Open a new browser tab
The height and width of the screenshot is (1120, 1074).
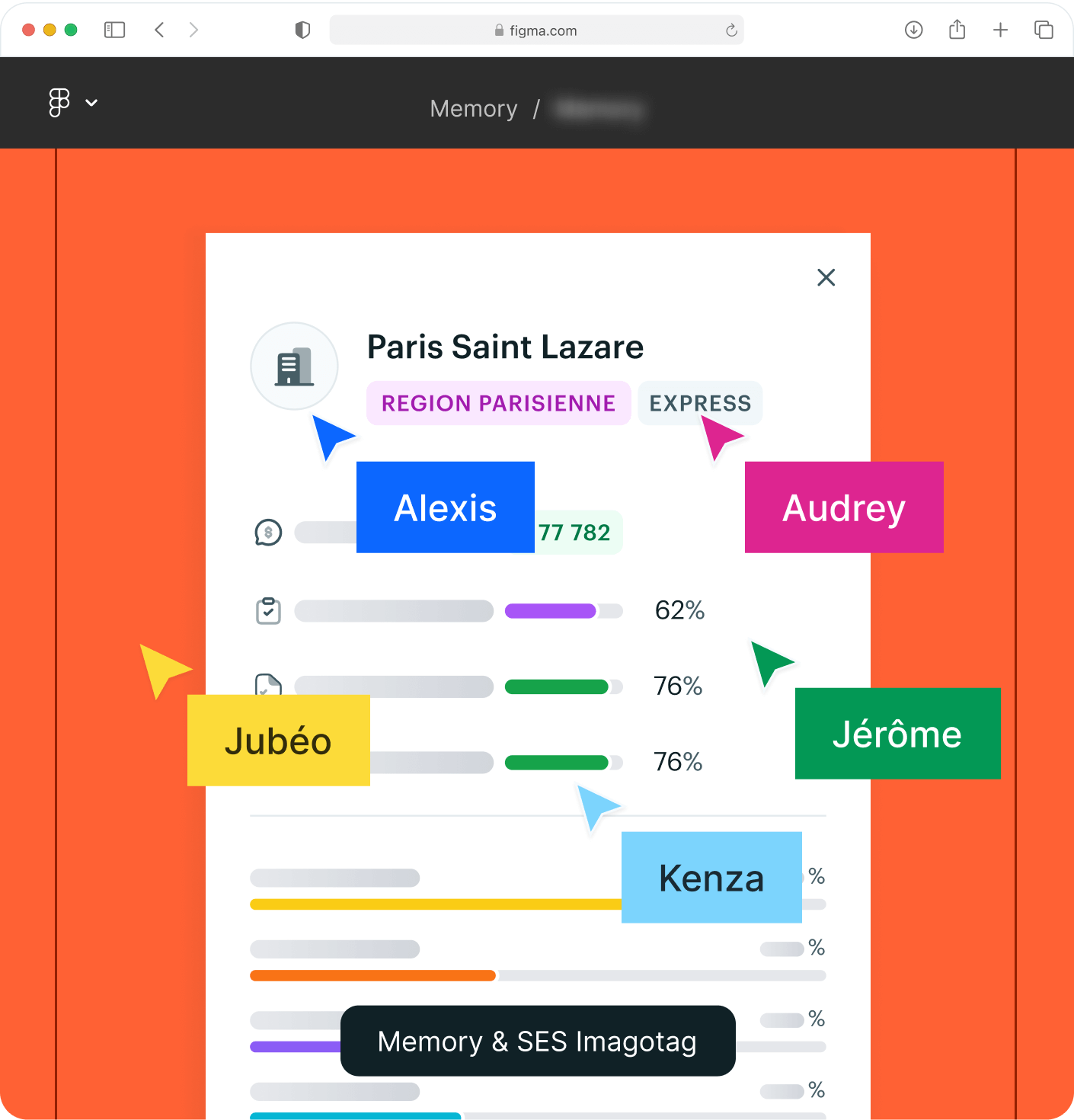point(1000,30)
